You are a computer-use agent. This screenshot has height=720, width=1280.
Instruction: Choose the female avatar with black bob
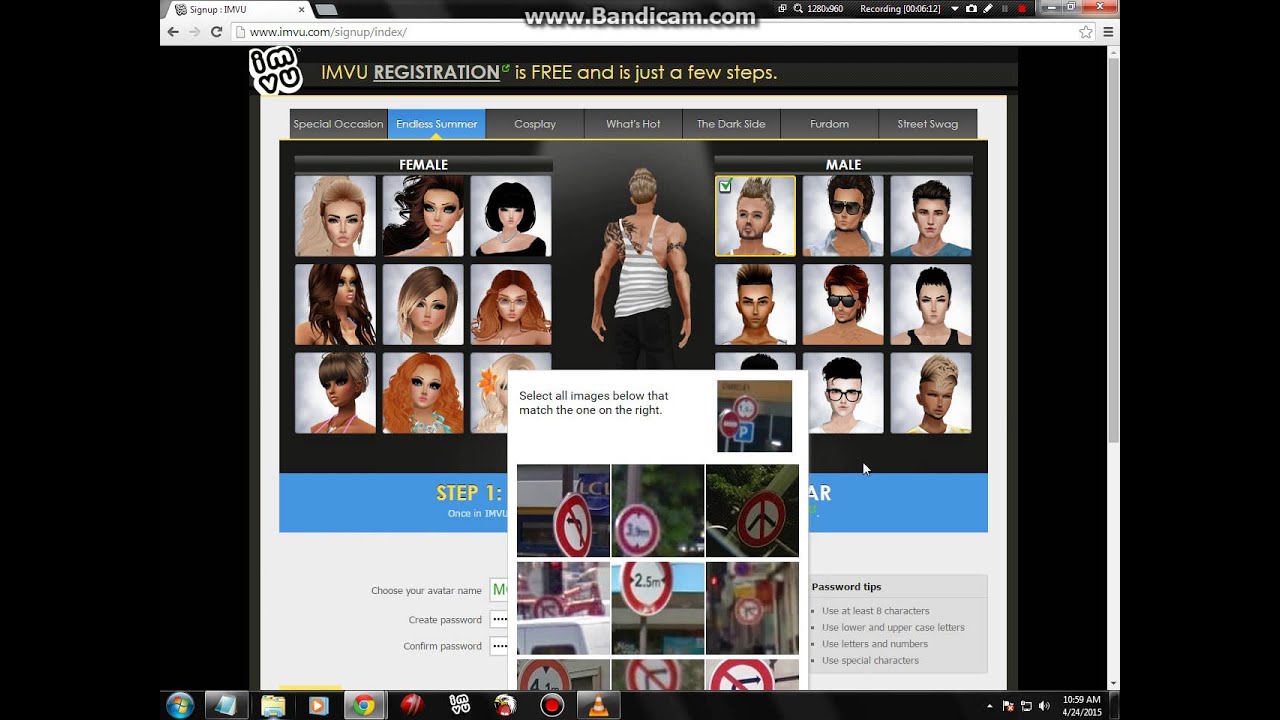tap(511, 216)
